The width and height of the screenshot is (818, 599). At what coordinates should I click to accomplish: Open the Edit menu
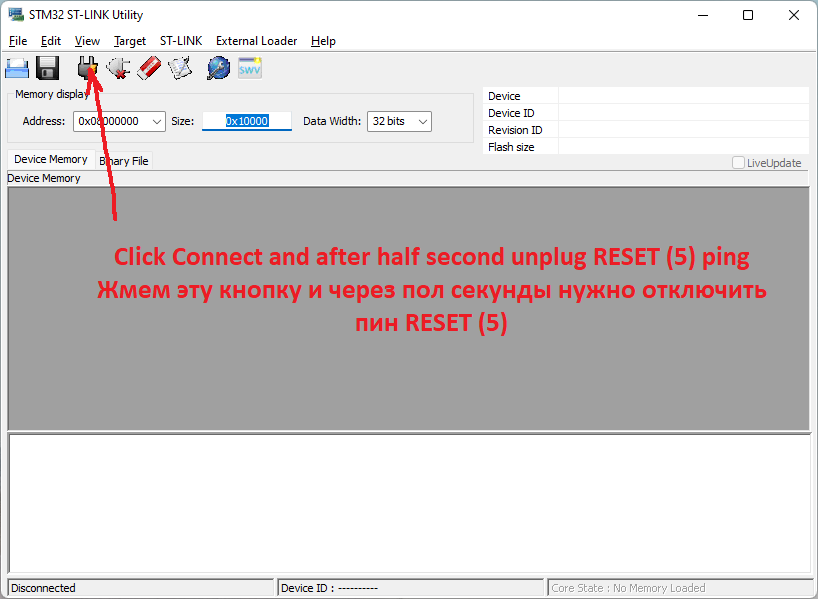pyautogui.click(x=51, y=41)
